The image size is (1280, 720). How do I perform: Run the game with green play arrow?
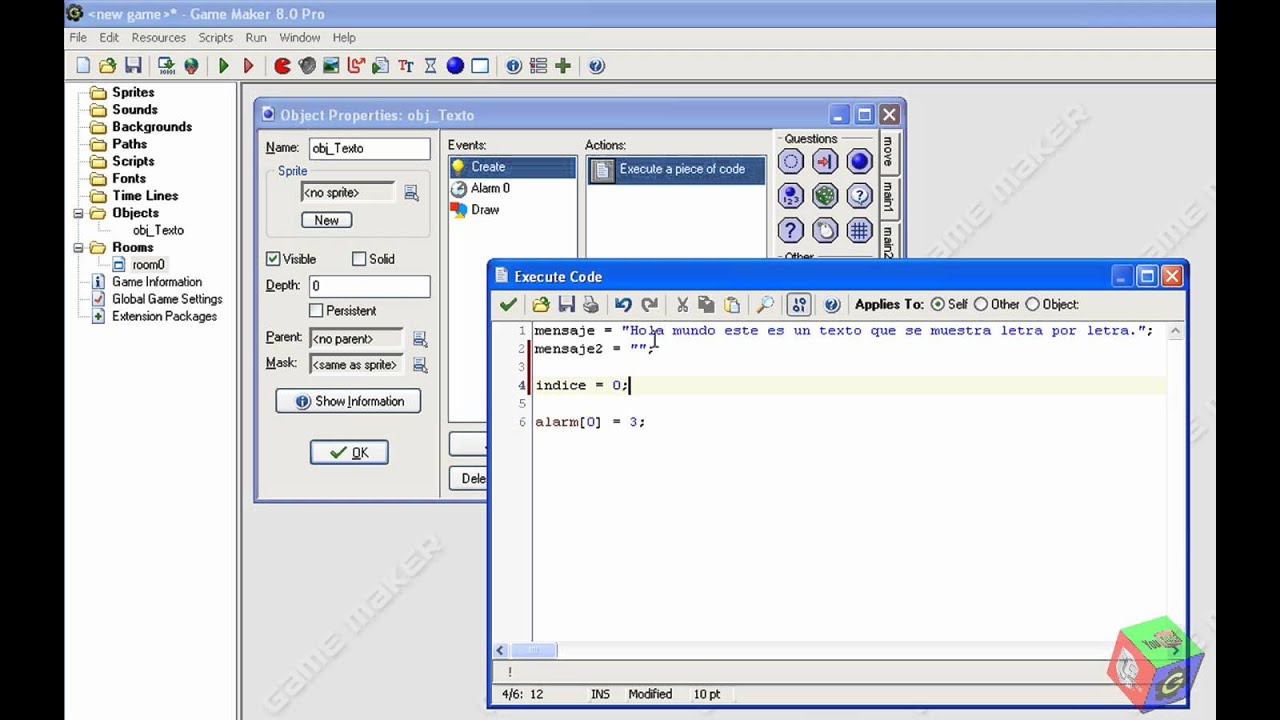pos(224,66)
